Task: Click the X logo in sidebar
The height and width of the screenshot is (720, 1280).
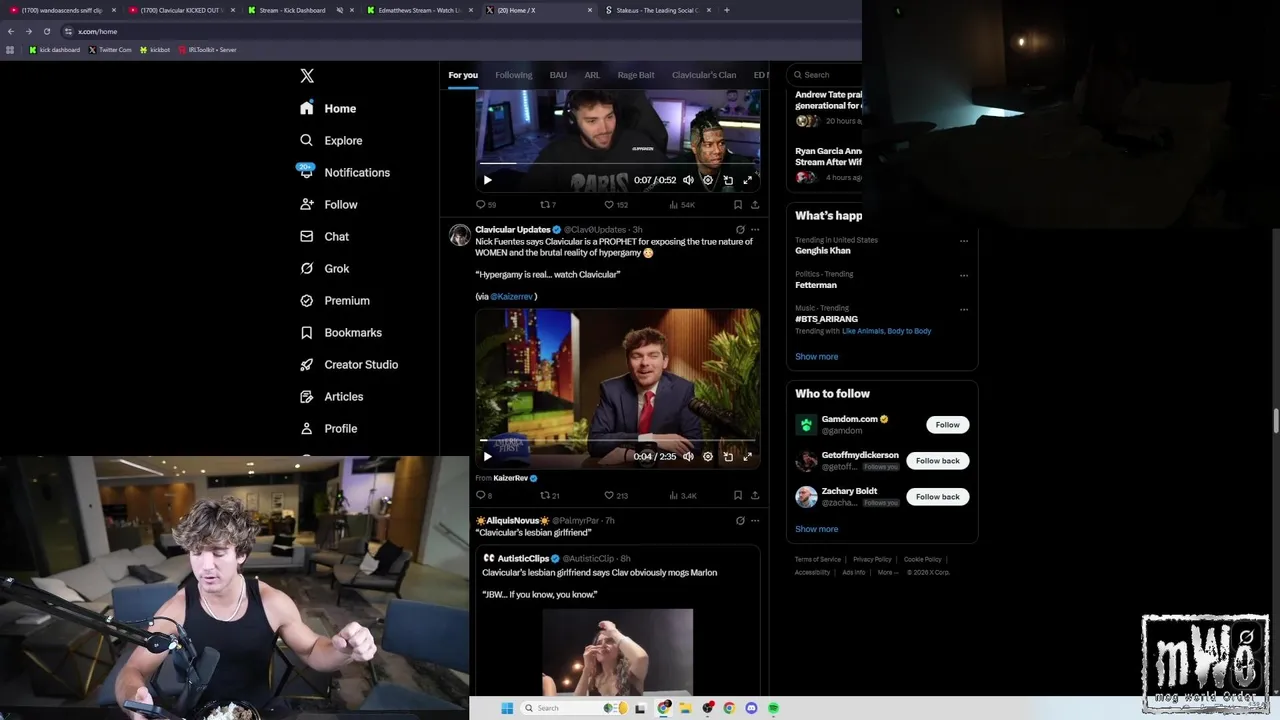Action: coord(307,76)
